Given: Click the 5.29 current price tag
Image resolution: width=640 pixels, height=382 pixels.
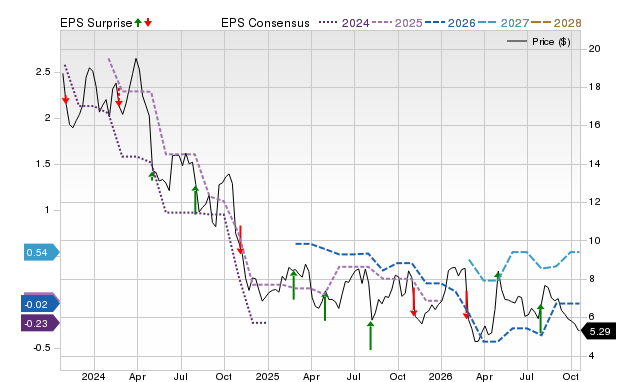Looking at the screenshot, I should click(x=598, y=331).
